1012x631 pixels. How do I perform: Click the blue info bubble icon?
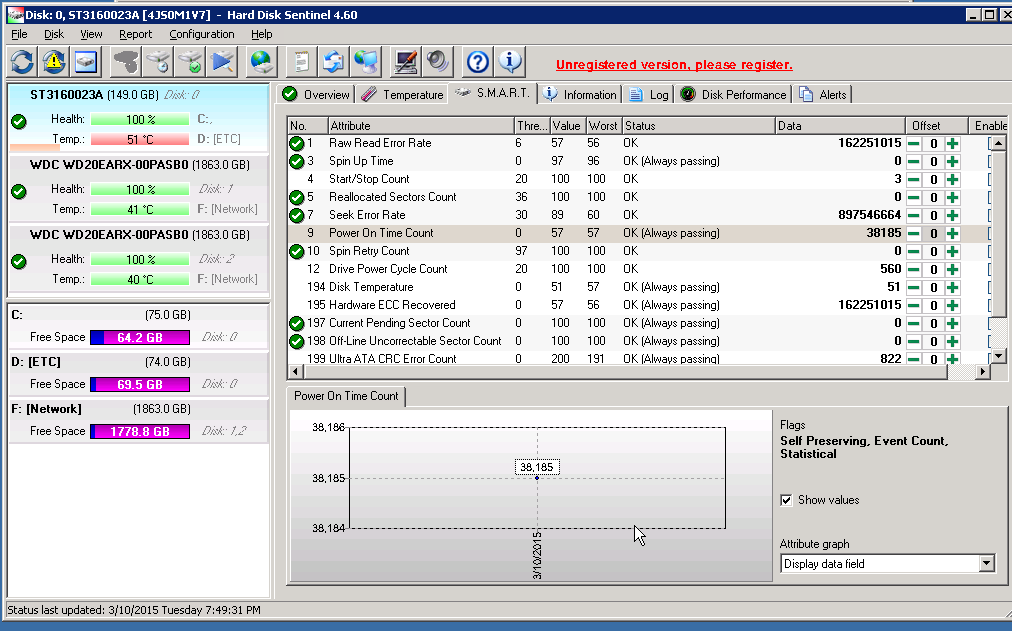tap(510, 63)
